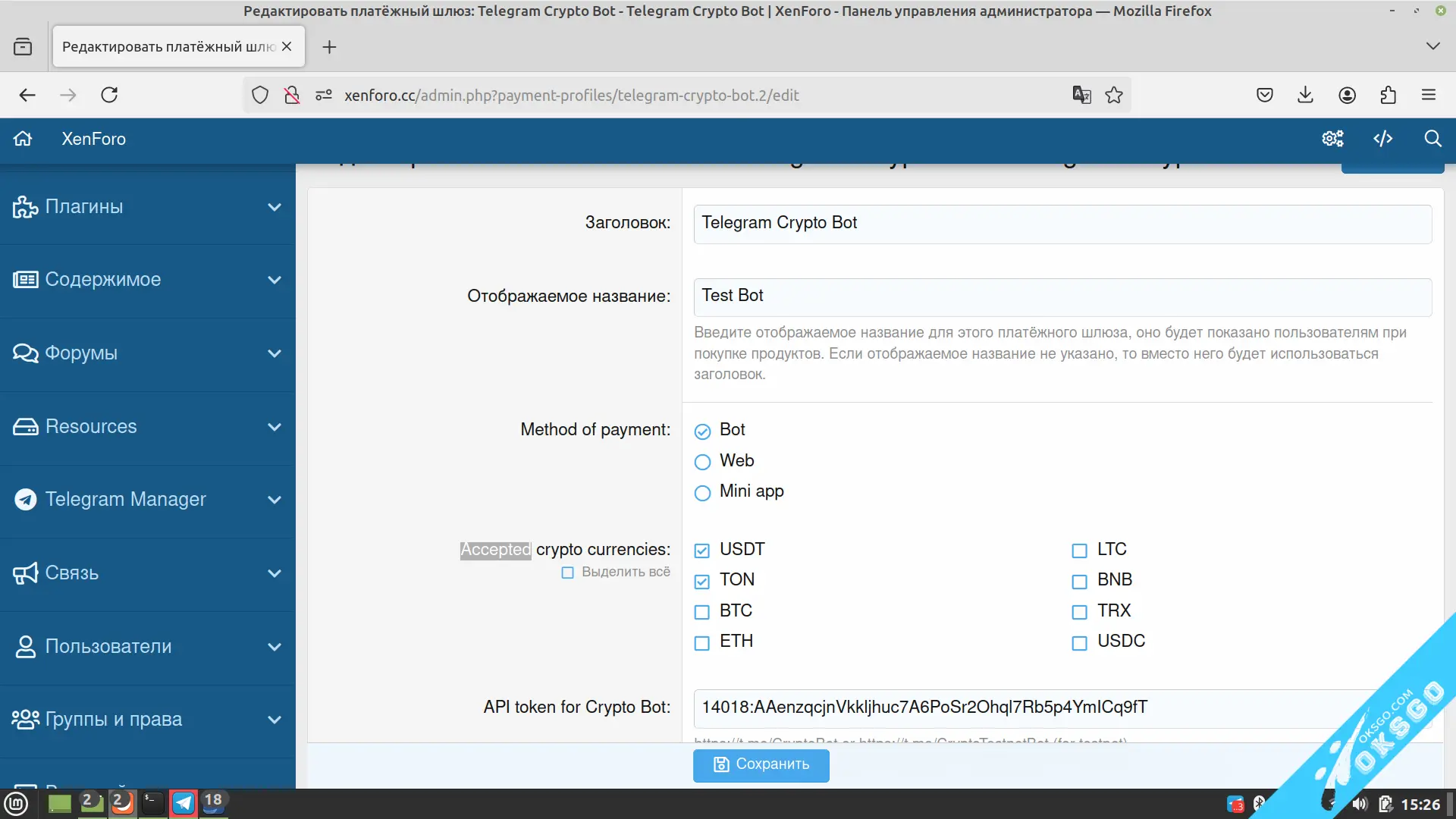Expand the Пользователи sidebar section
1456x819 pixels.
(274, 647)
